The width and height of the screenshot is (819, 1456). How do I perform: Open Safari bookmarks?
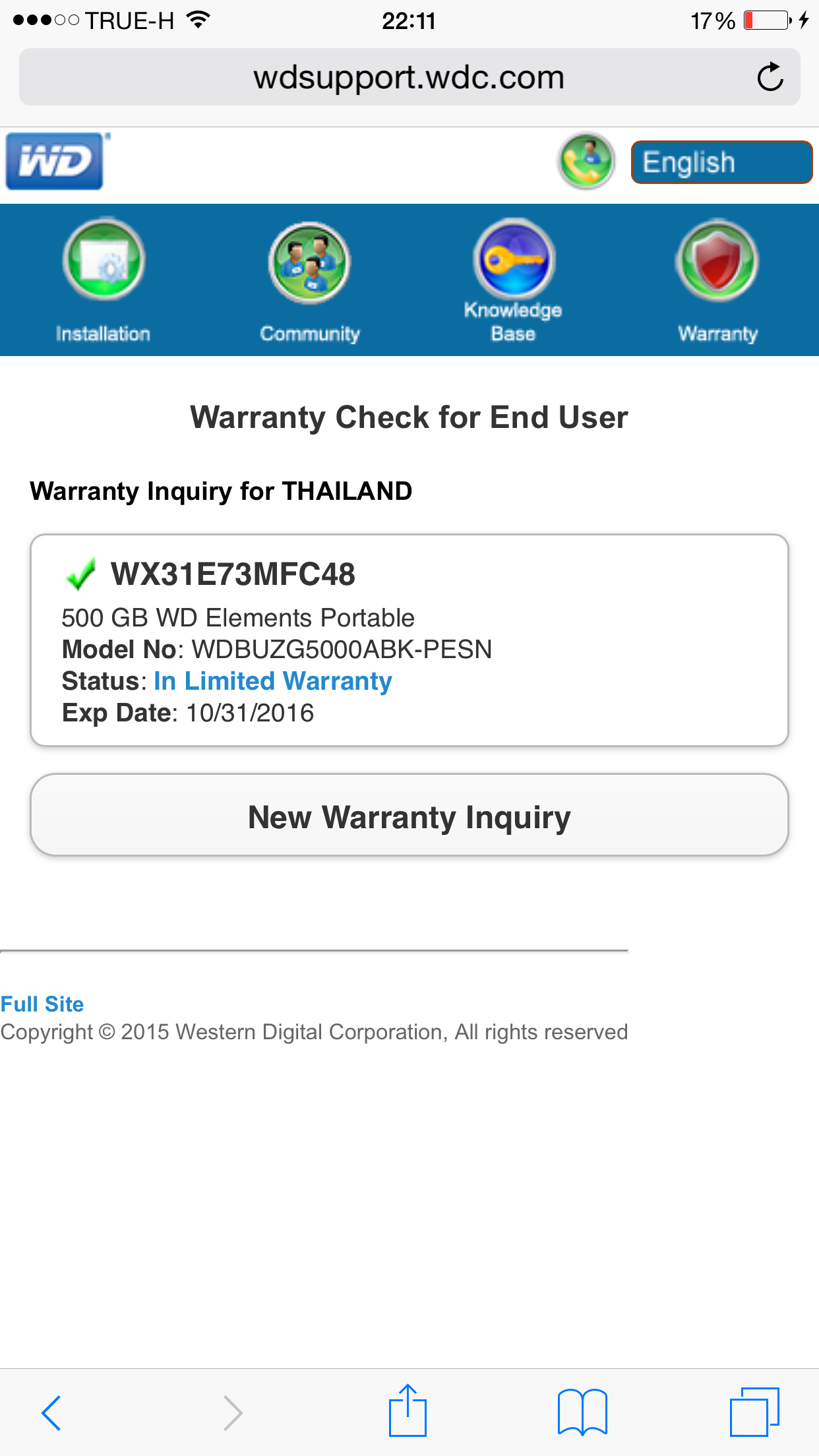click(x=582, y=1412)
